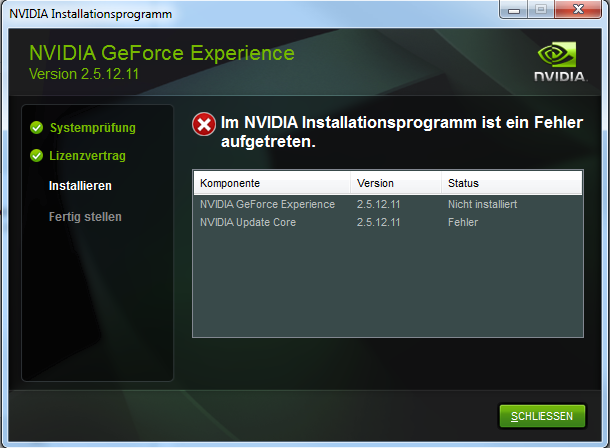This screenshot has height=448, width=610.
Task: Click the Status column header
Action: tap(512, 183)
